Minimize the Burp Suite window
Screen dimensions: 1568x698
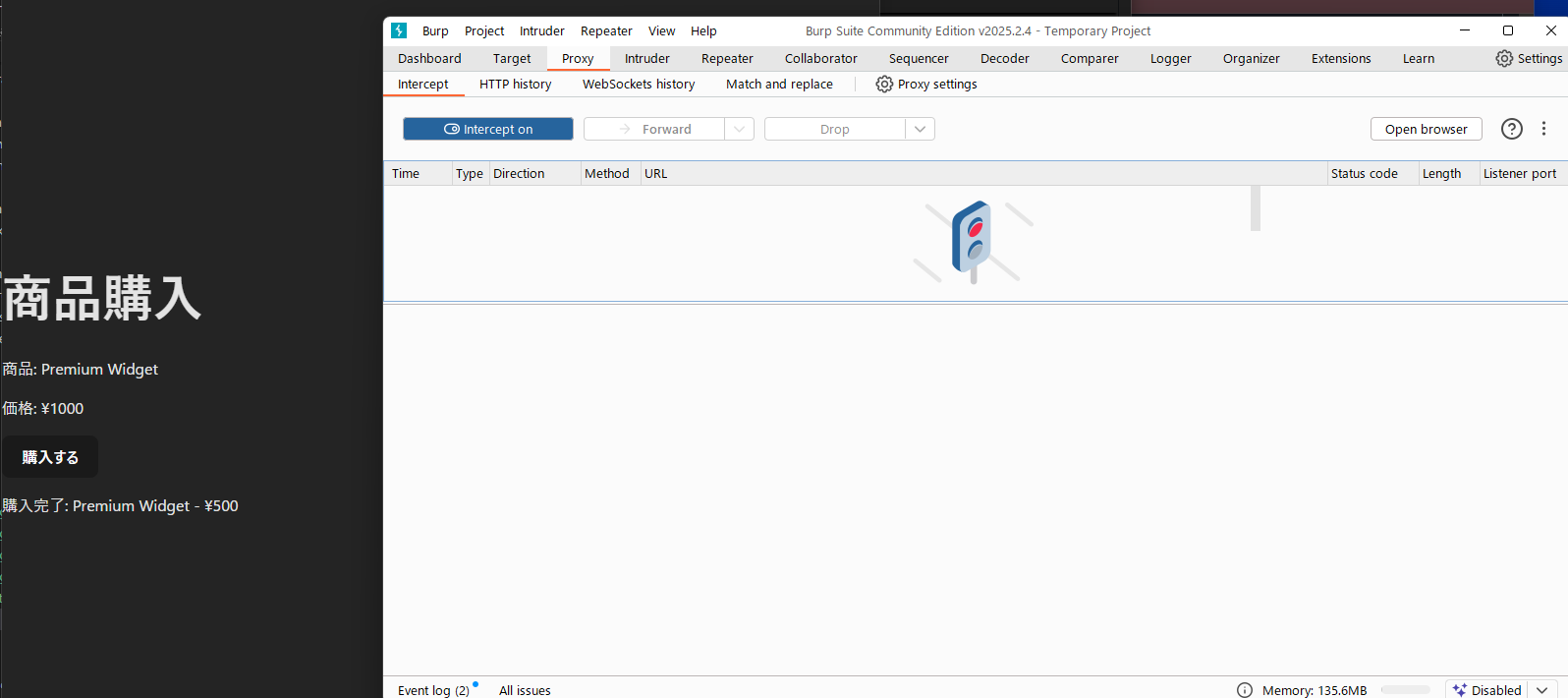(1465, 30)
